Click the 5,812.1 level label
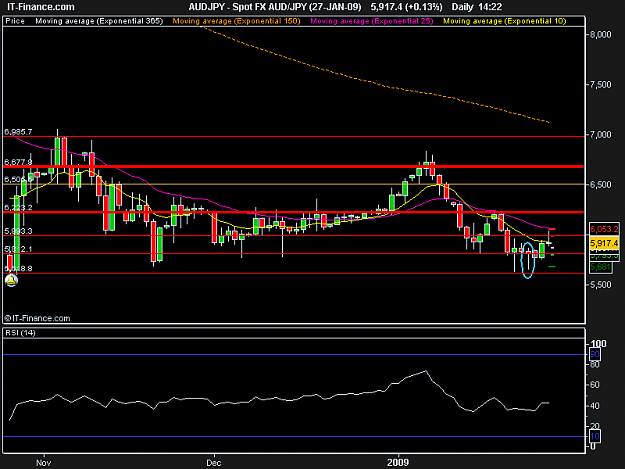The height and width of the screenshot is (469, 625). 18,249
